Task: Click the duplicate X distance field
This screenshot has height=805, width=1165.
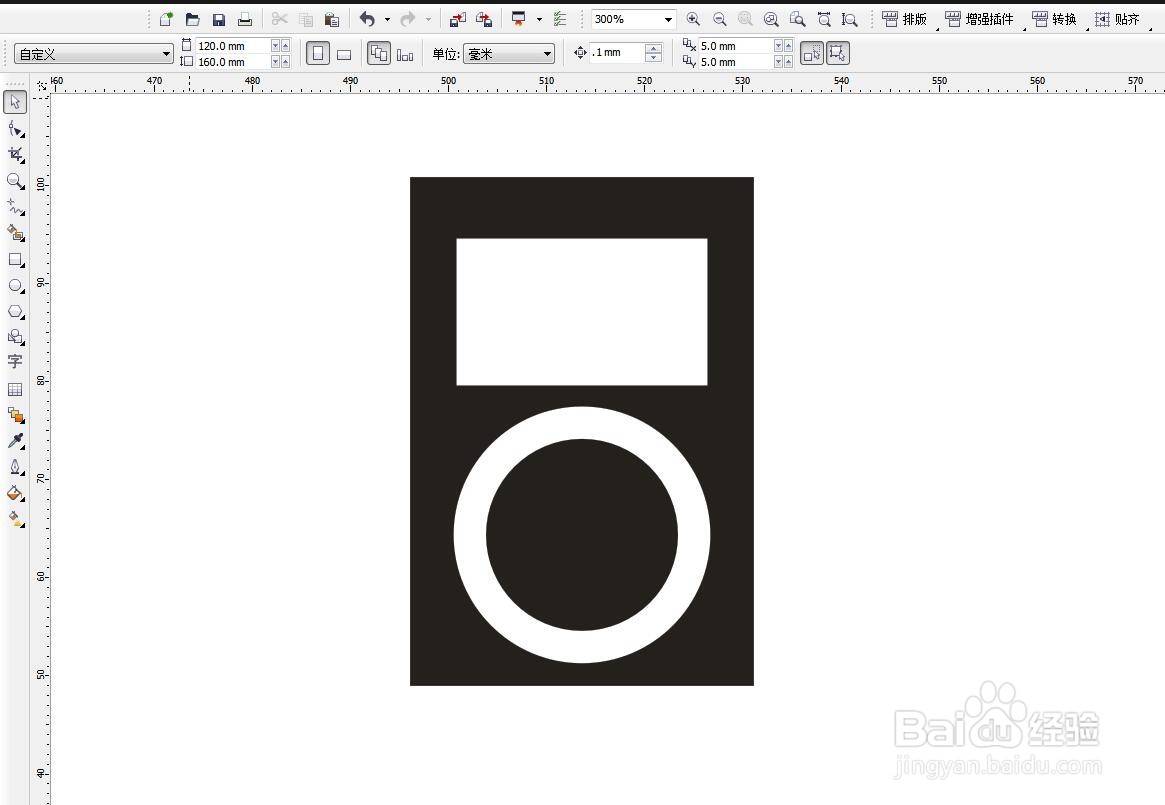Action: pyautogui.click(x=735, y=46)
